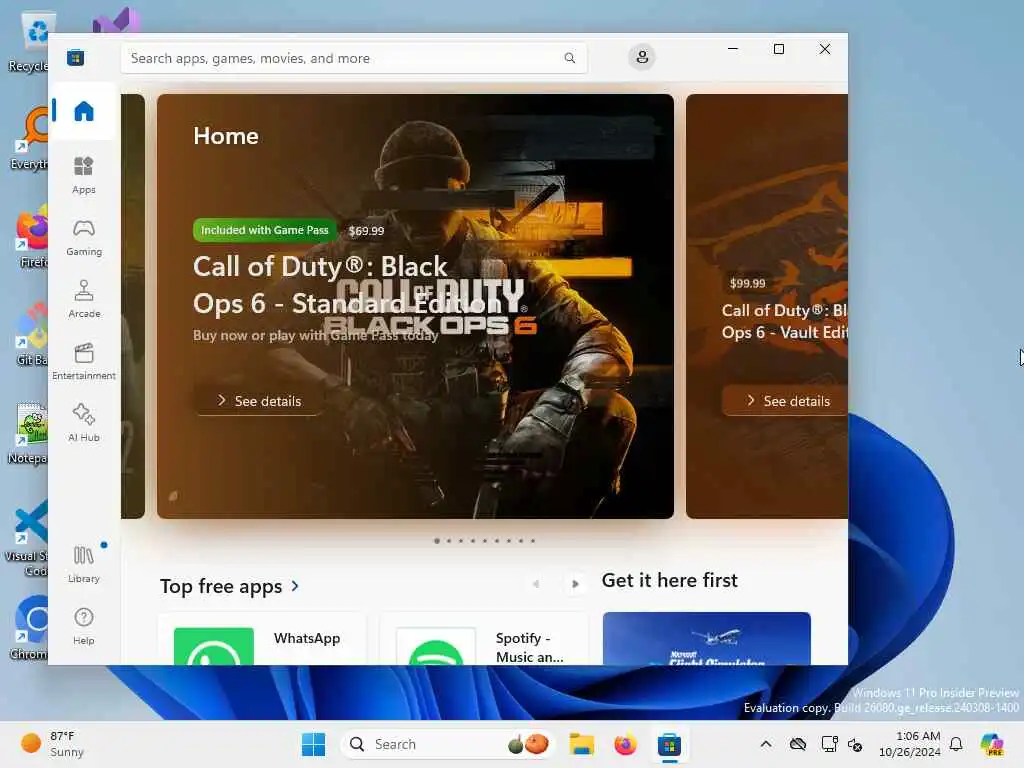This screenshot has width=1024, height=768.
Task: Open the Help page from sidebar
Action: [84, 627]
